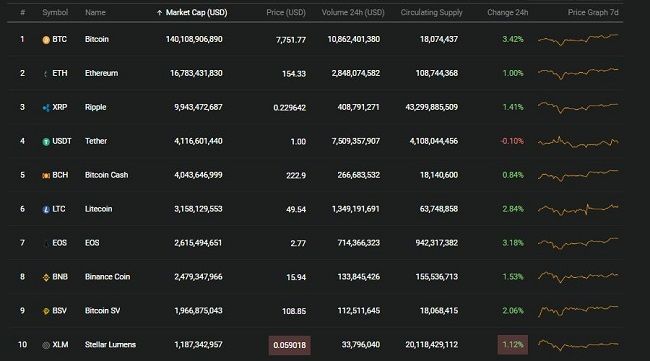Open the Binance Coin 7-day price graph
650x361 pixels.
pos(578,277)
